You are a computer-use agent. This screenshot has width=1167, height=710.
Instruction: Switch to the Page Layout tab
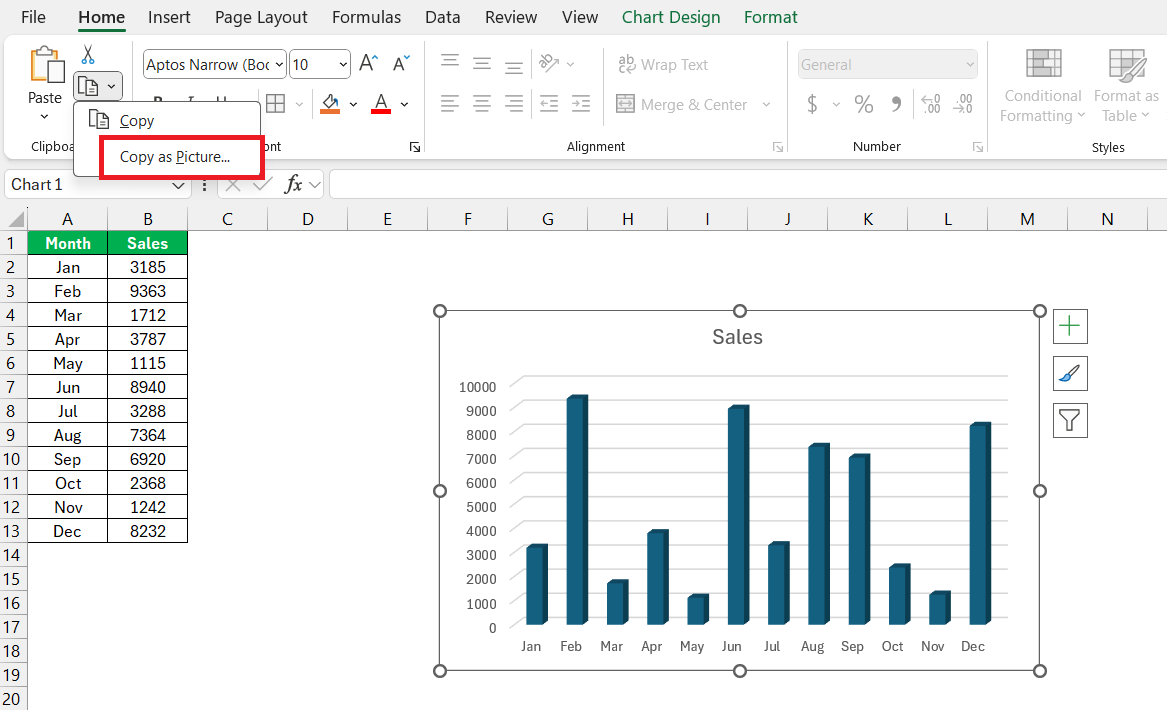coord(261,17)
